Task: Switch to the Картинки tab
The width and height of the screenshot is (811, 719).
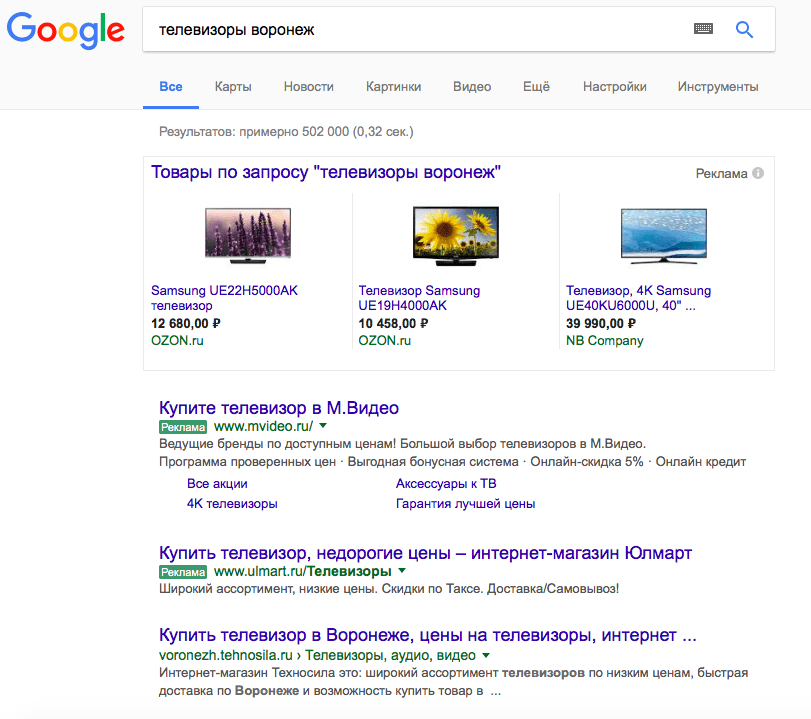Action: (393, 87)
